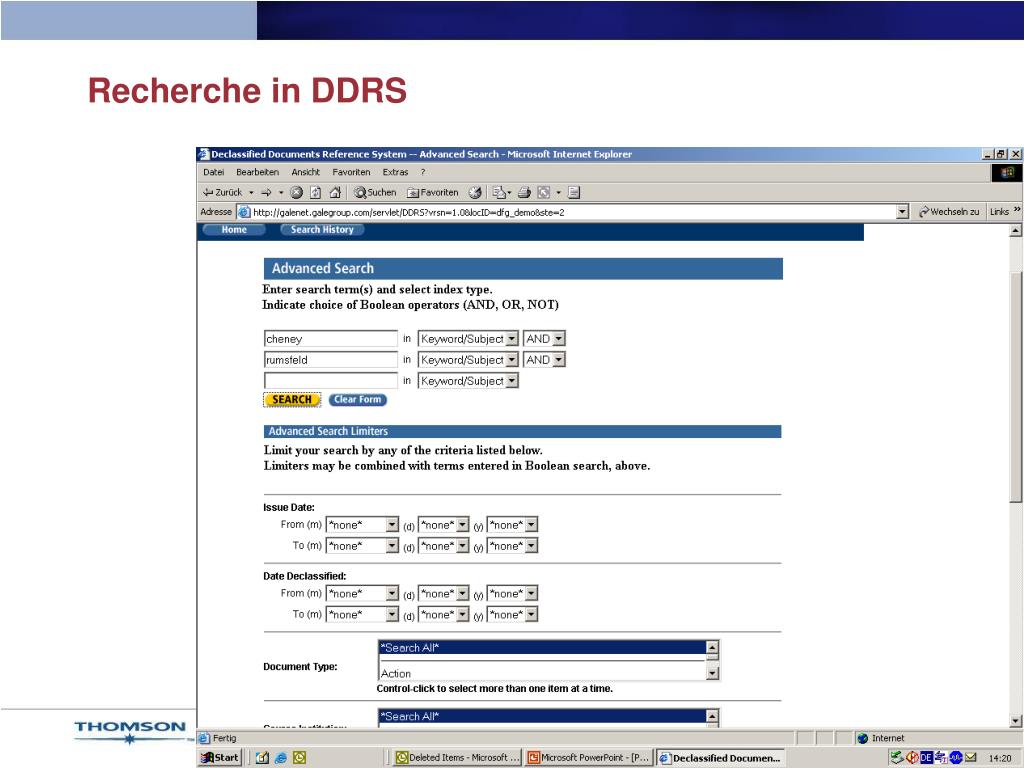Click the page vertical scrollbar thumb

pyautogui.click(x=1016, y=387)
